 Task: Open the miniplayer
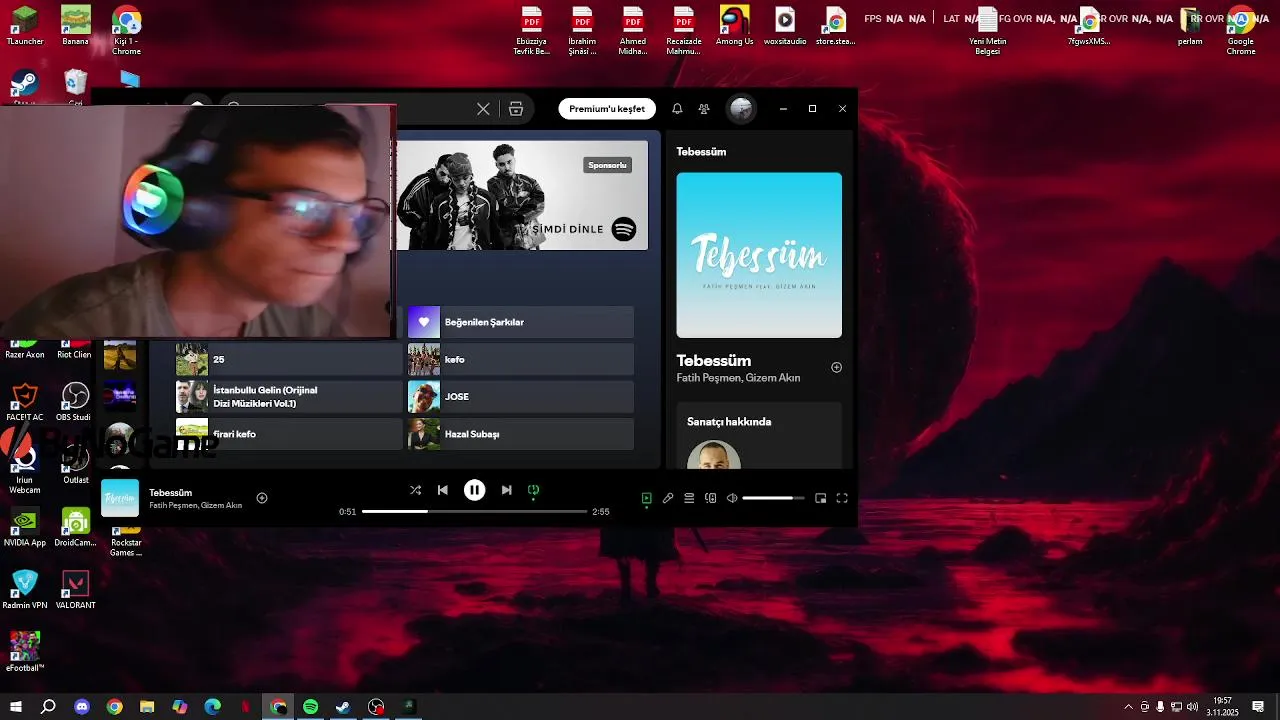click(821, 498)
